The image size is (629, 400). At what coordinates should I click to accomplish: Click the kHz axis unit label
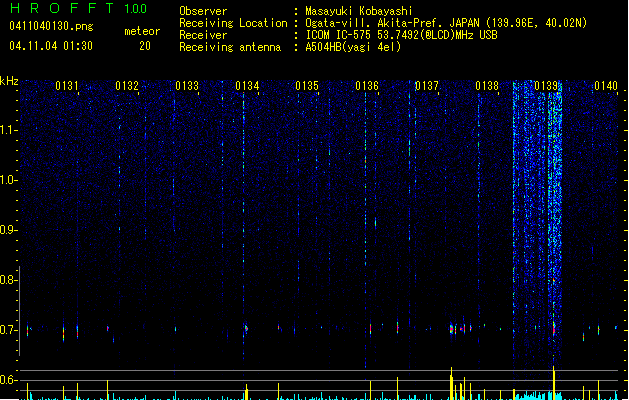9,81
